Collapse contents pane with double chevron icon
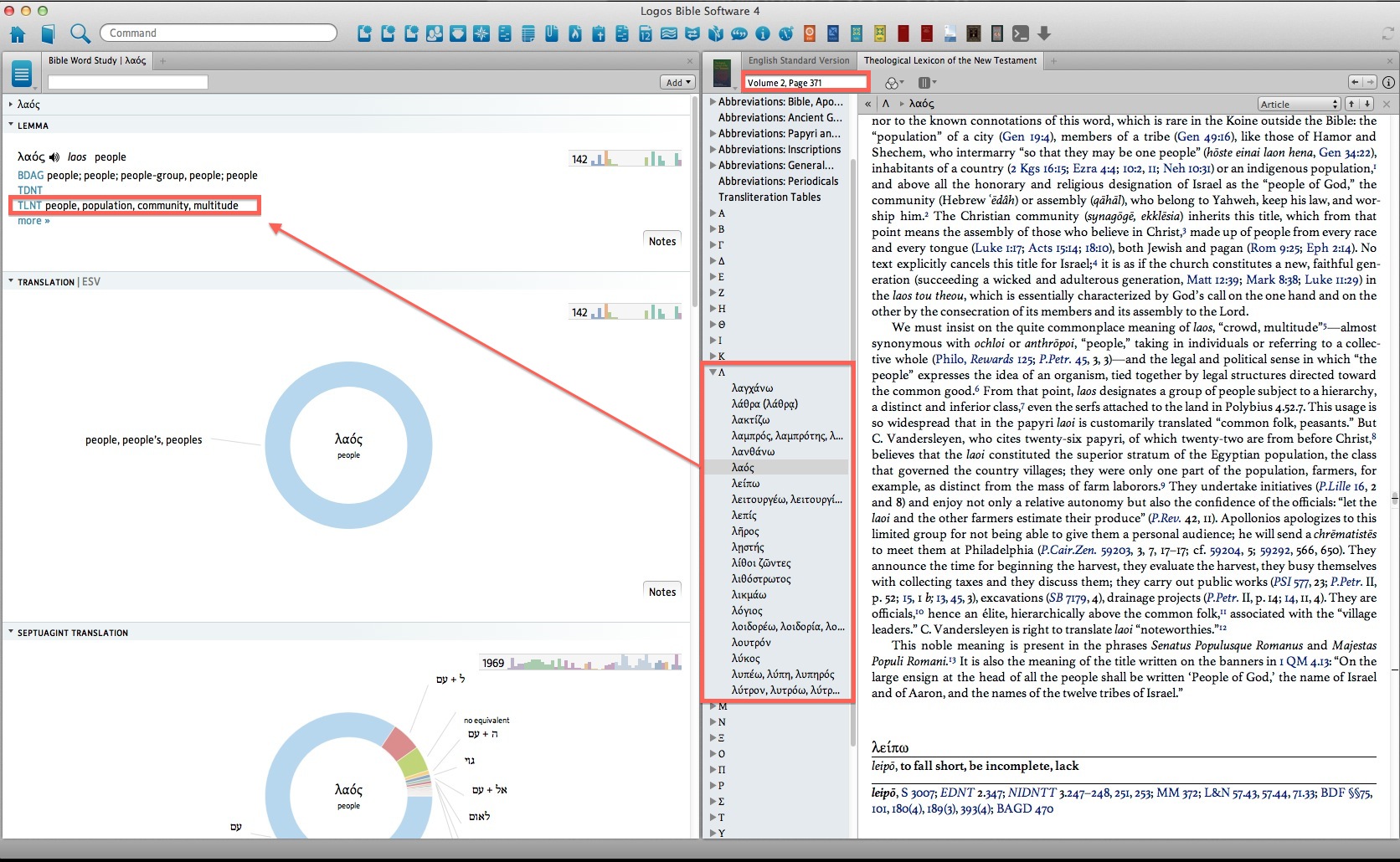Image resolution: width=1400 pixels, height=862 pixels. (868, 104)
